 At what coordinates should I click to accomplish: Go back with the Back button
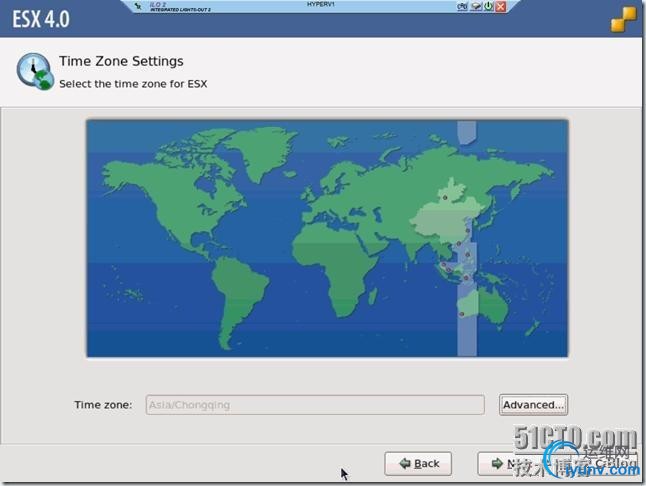(x=418, y=463)
